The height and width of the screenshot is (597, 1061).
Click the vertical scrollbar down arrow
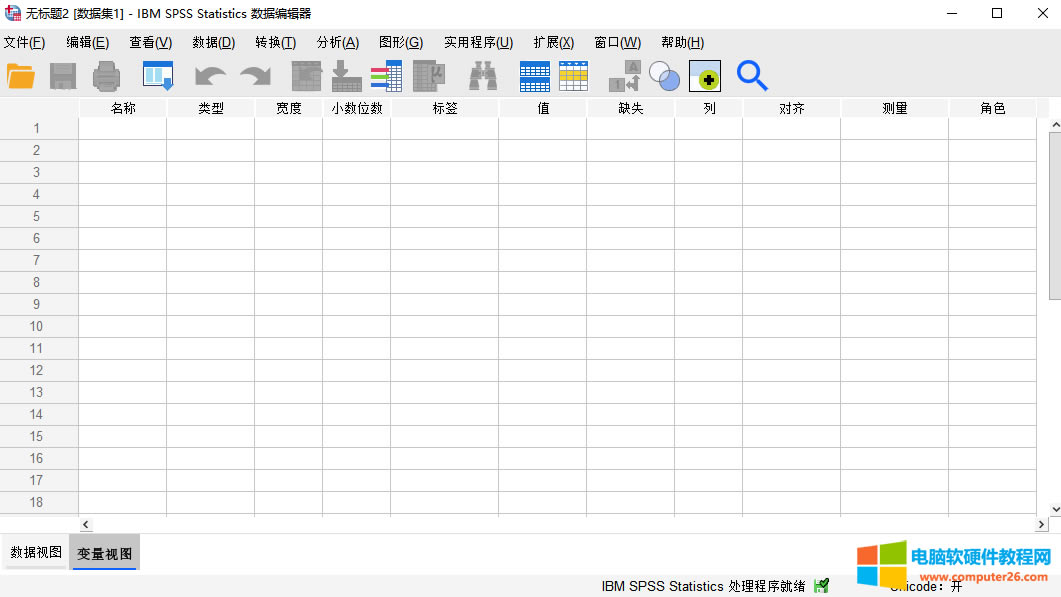(1054, 508)
